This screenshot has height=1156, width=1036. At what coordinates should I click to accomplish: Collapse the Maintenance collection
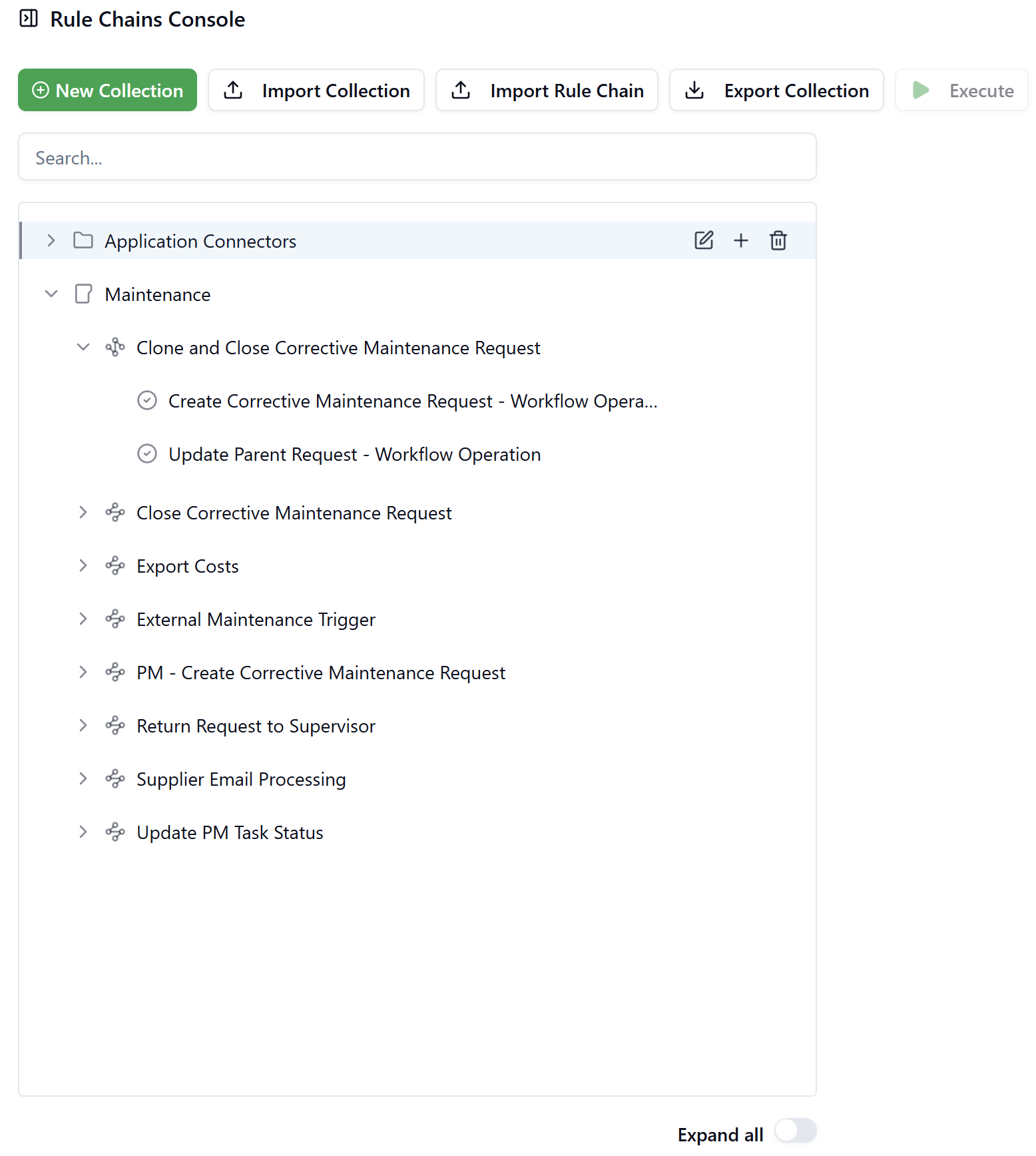point(51,294)
